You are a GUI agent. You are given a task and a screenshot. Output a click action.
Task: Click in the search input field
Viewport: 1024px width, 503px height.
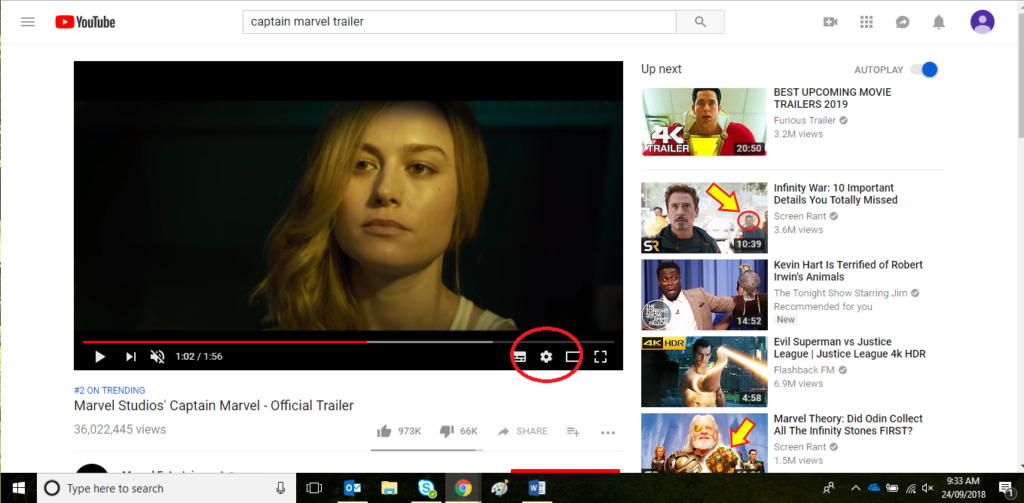(459, 22)
